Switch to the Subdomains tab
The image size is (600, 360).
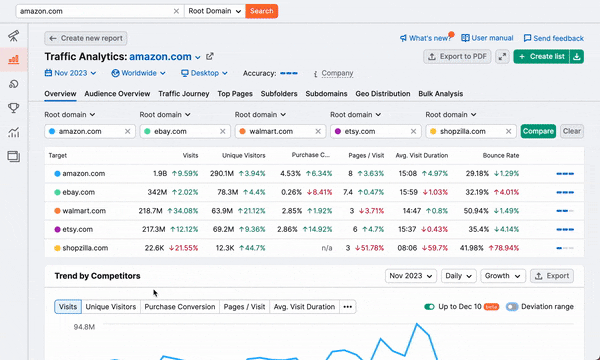326,94
